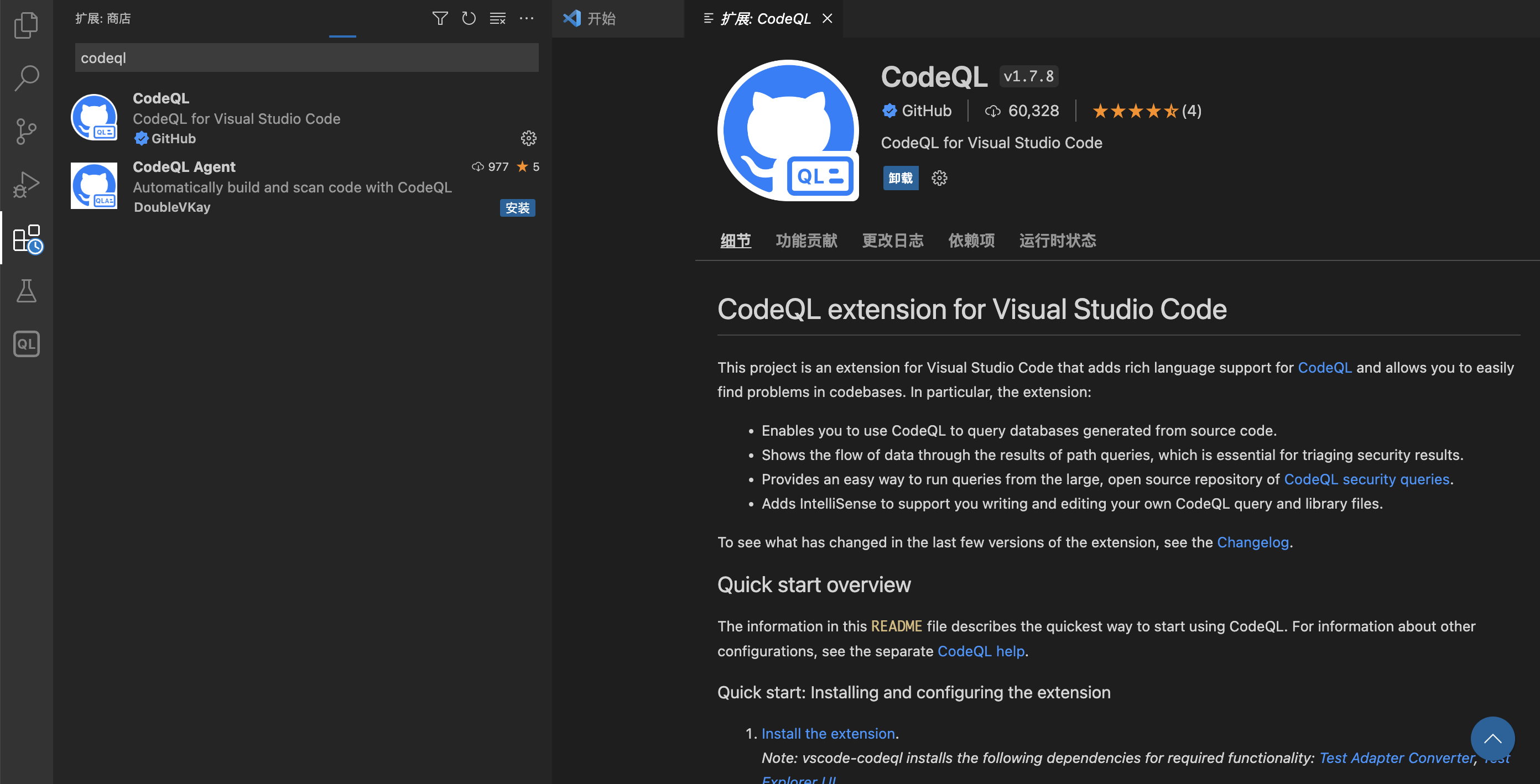Screen dimensions: 1540x784
Task: Clear extensions search results
Action: [x=497, y=19]
